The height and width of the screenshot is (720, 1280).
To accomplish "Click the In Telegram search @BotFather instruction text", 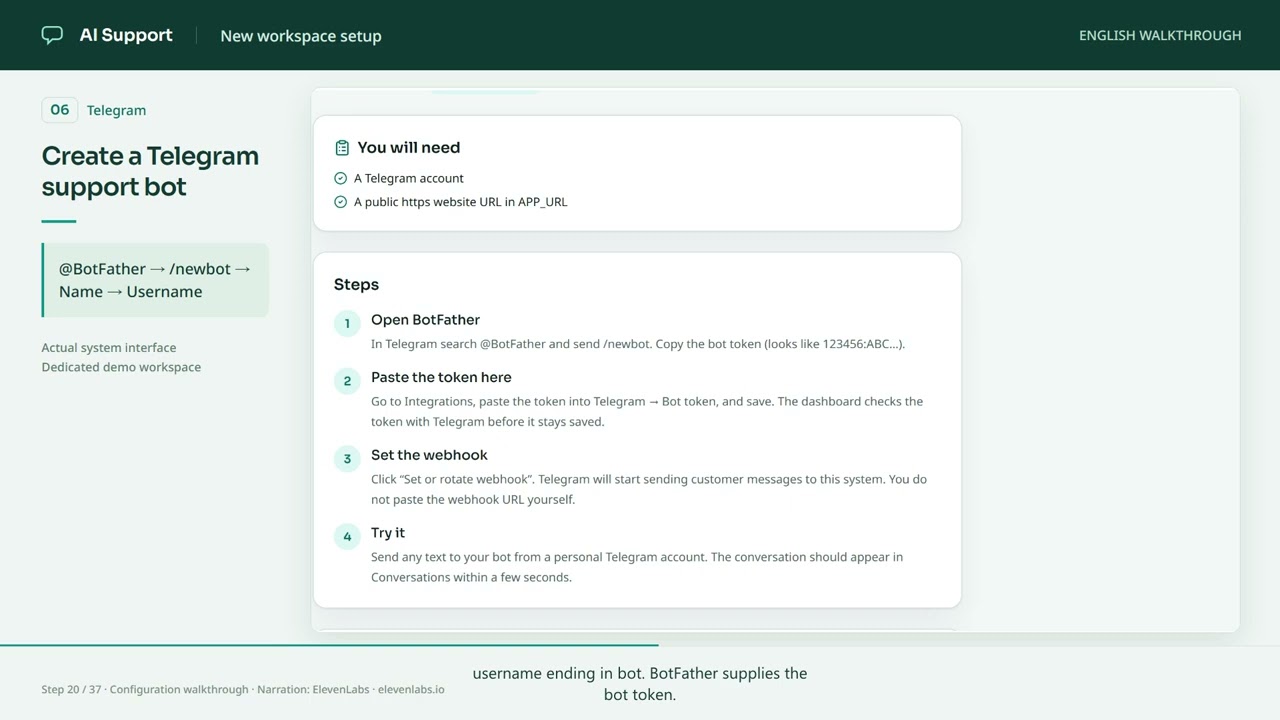I will click(638, 344).
